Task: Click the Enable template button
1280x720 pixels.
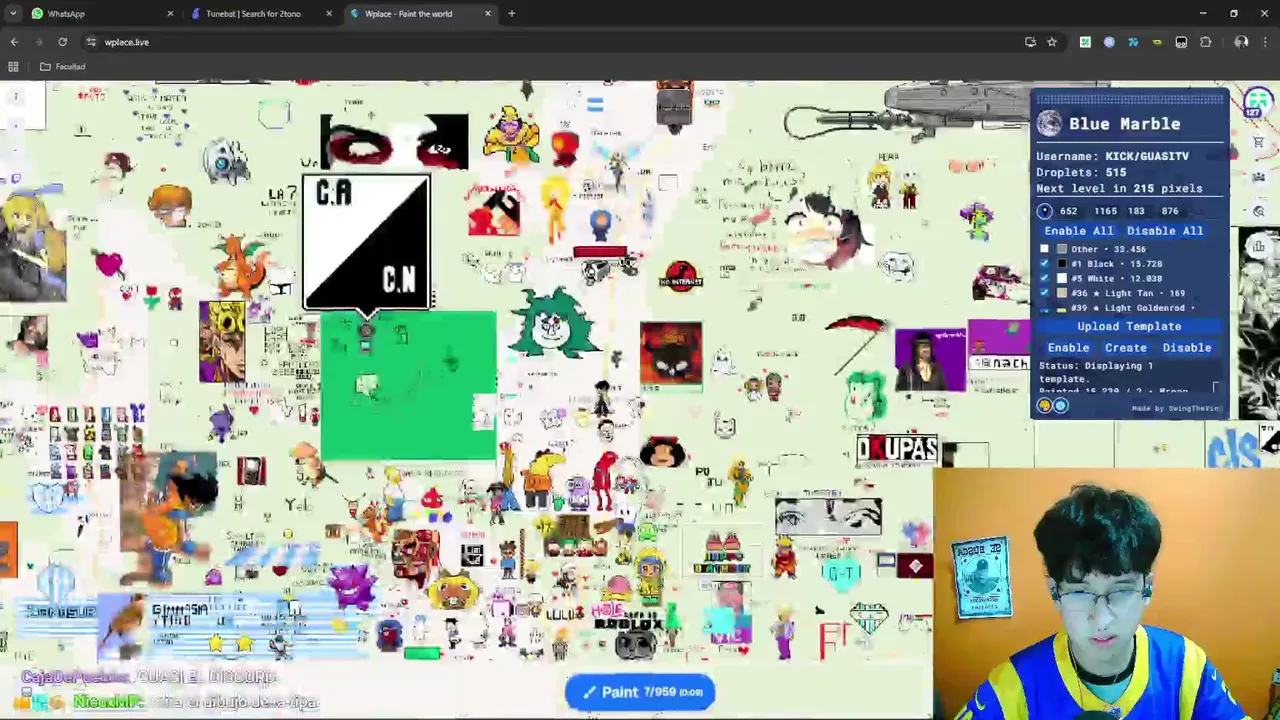Action: 1068,348
